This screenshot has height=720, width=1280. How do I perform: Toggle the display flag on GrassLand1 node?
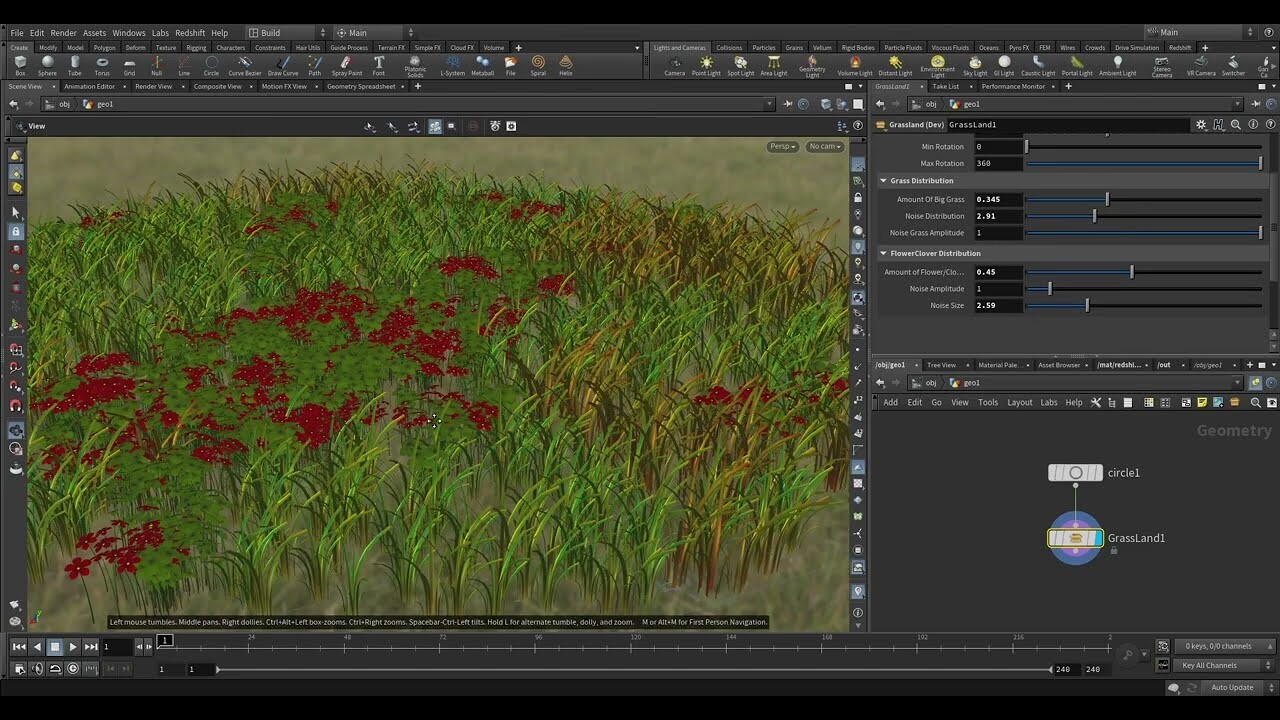pos(1098,538)
